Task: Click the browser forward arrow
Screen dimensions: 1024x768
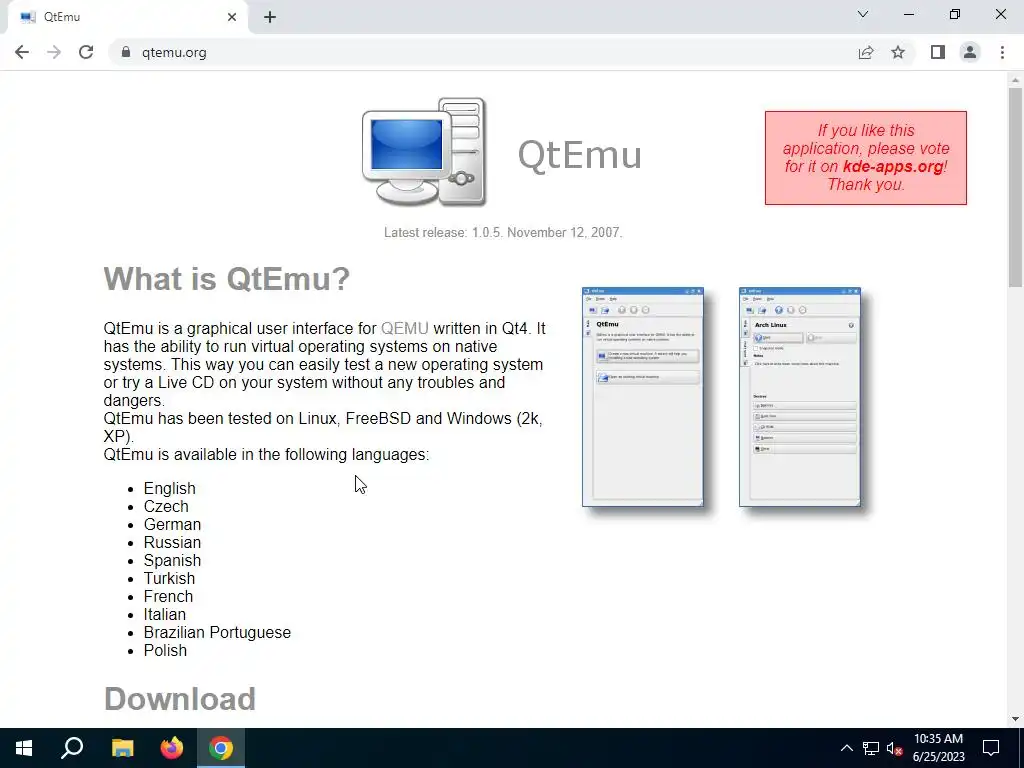Action: pyautogui.click(x=54, y=52)
